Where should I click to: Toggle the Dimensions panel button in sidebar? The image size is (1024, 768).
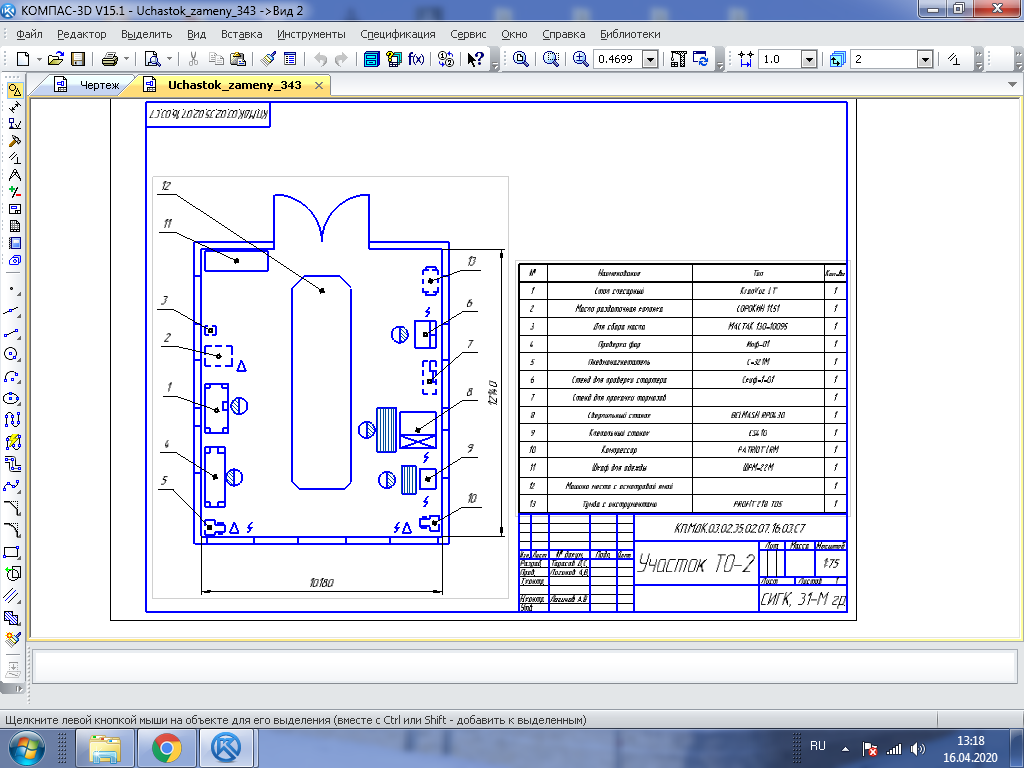coord(14,107)
